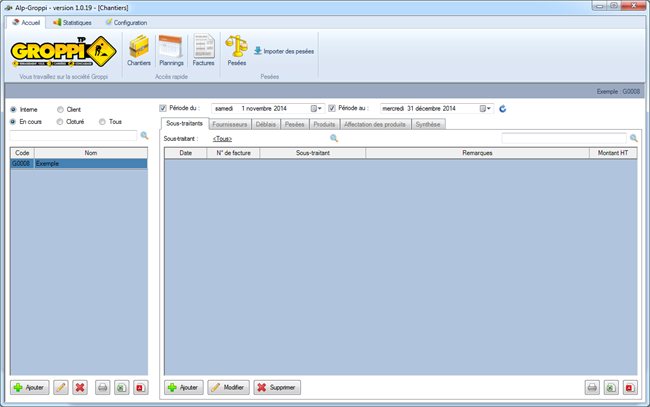Open the Plannings calendar icon
The image size is (650, 407).
click(171, 49)
